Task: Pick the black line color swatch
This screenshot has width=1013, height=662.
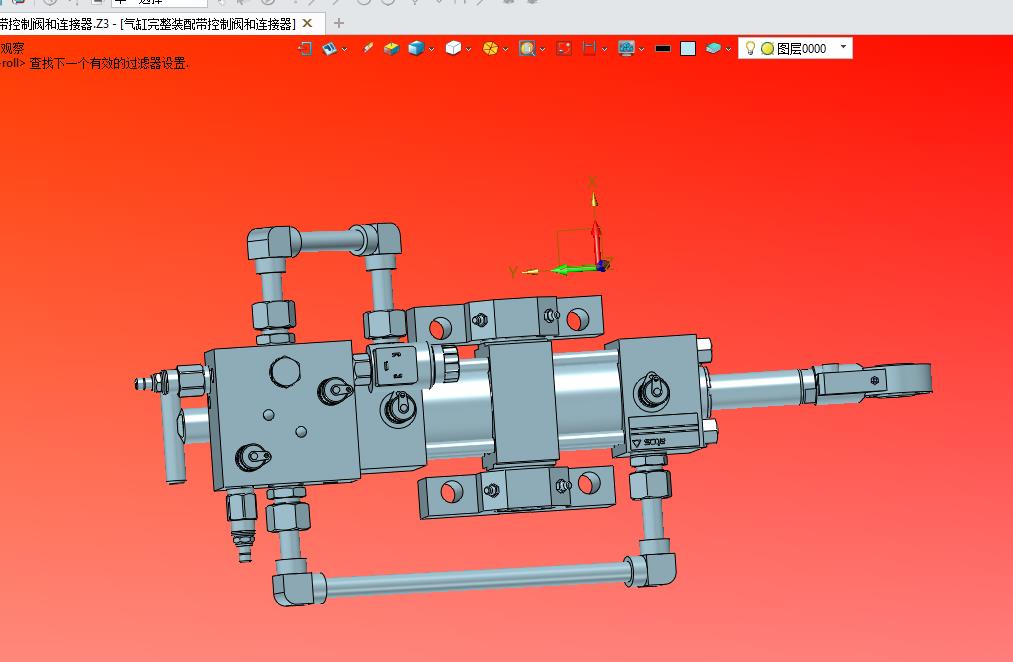Action: pyautogui.click(x=663, y=48)
